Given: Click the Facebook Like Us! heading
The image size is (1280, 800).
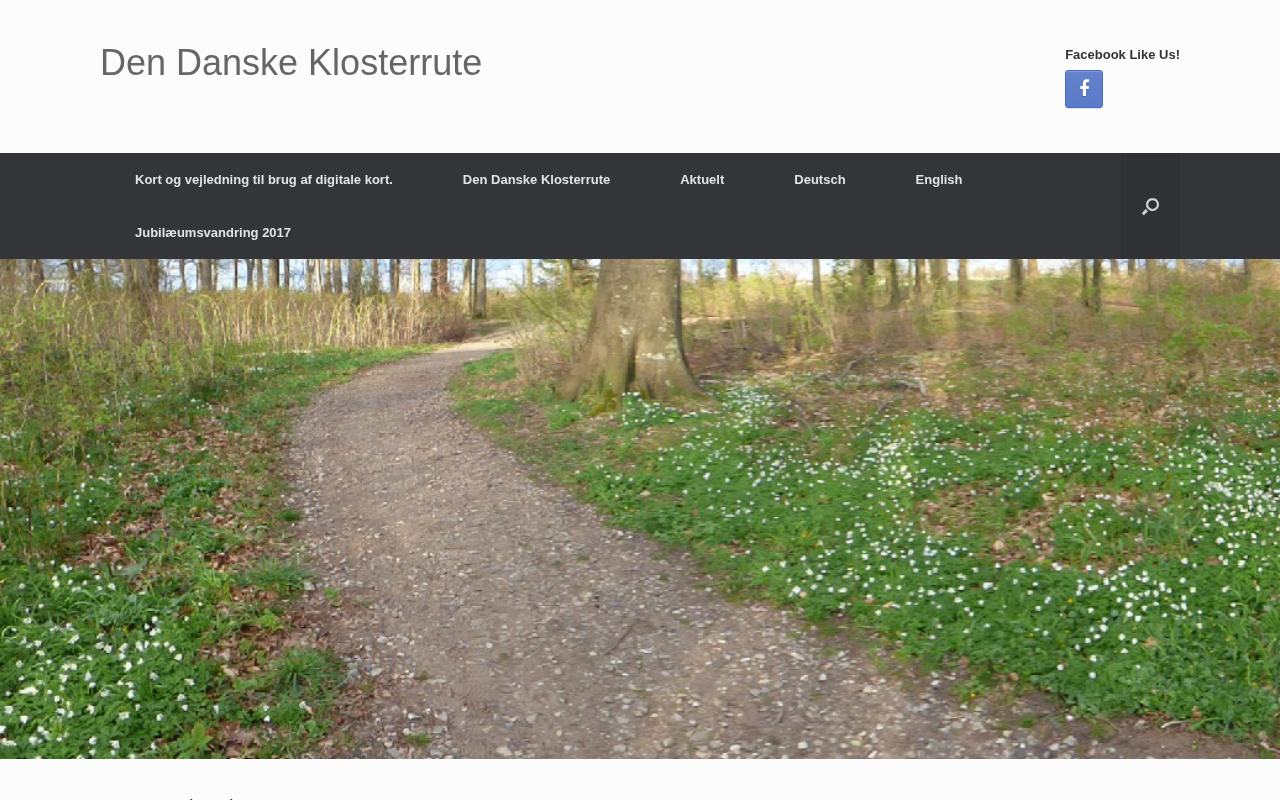Looking at the screenshot, I should click(1122, 55).
